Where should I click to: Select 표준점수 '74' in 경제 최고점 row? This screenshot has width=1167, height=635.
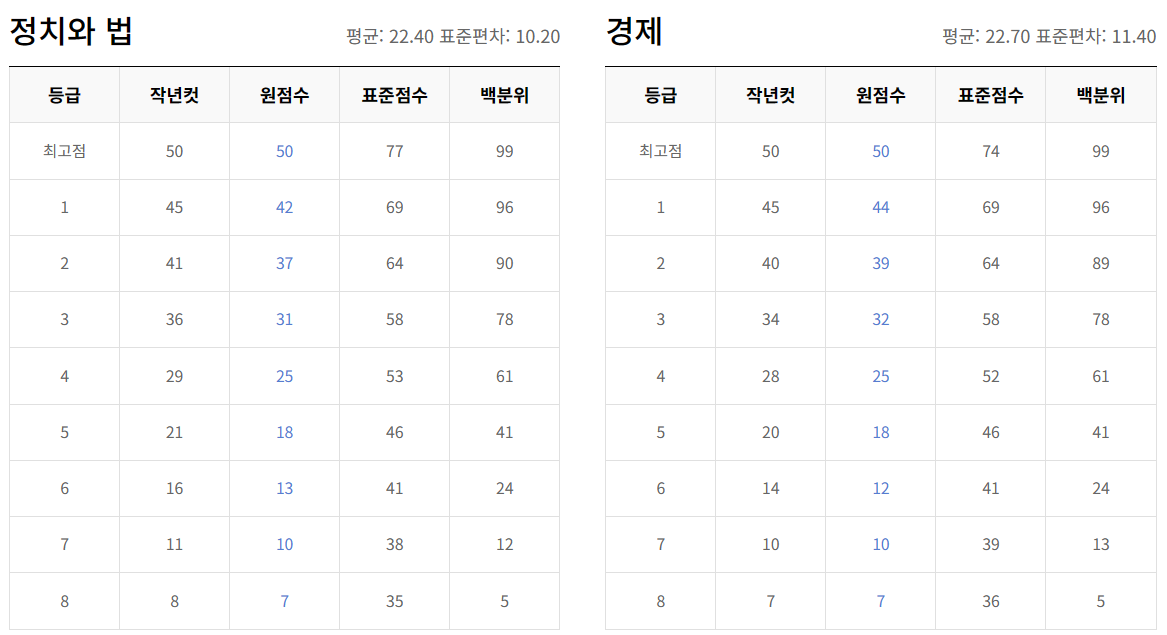click(991, 151)
